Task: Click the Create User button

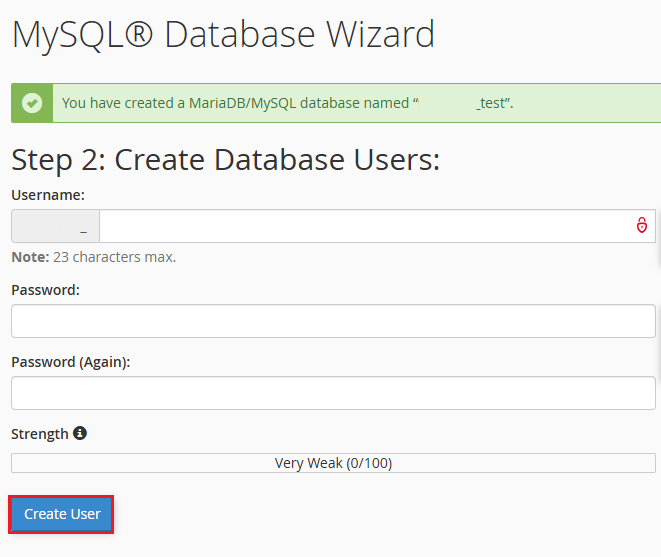Action: point(62,514)
